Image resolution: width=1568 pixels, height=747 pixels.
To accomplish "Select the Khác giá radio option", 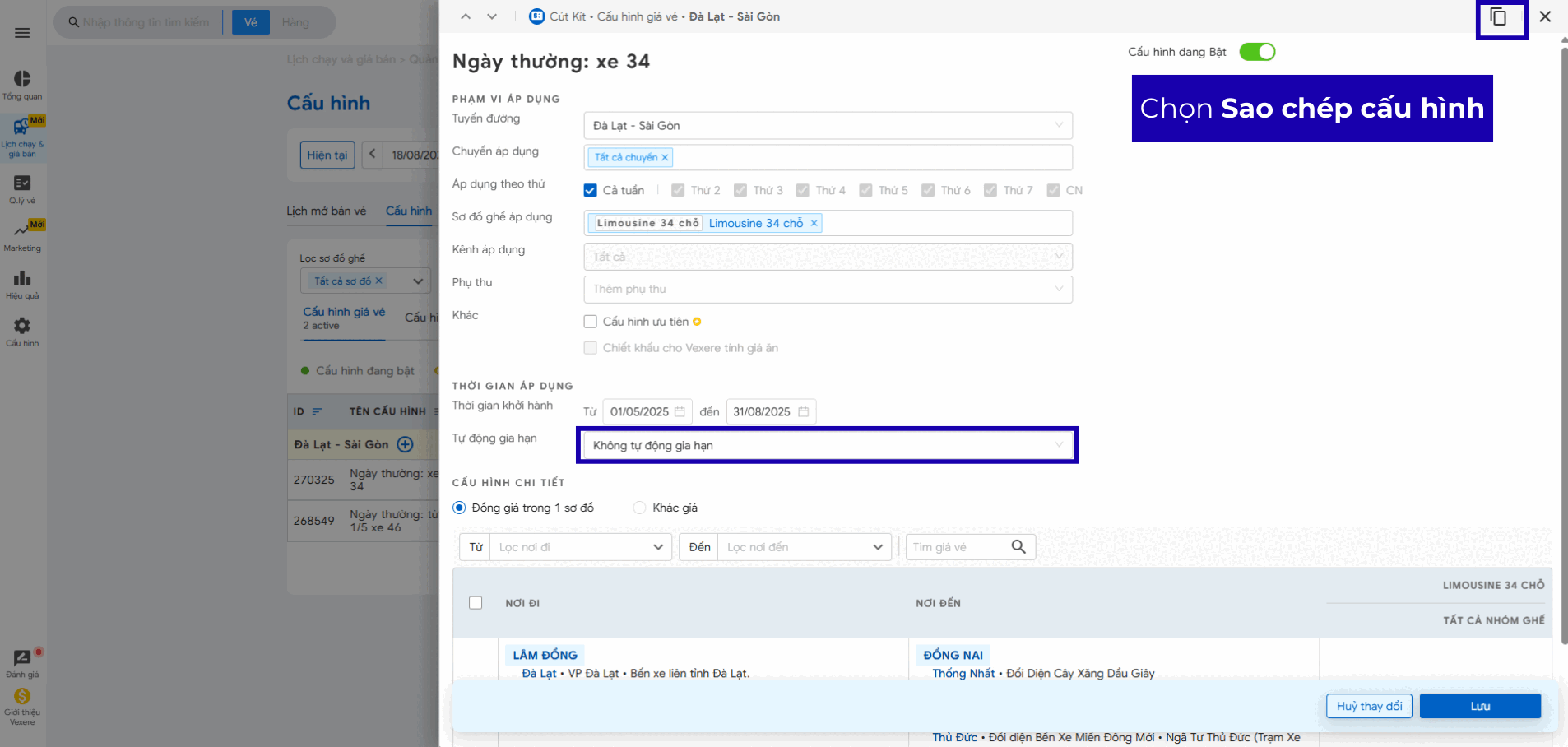I will pos(639,508).
